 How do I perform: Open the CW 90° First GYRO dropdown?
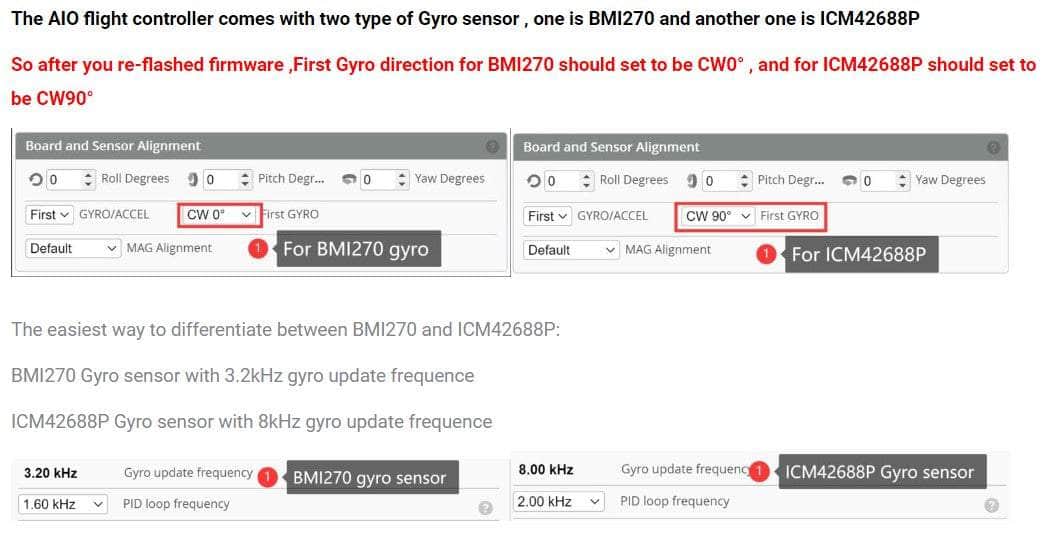[x=718, y=216]
